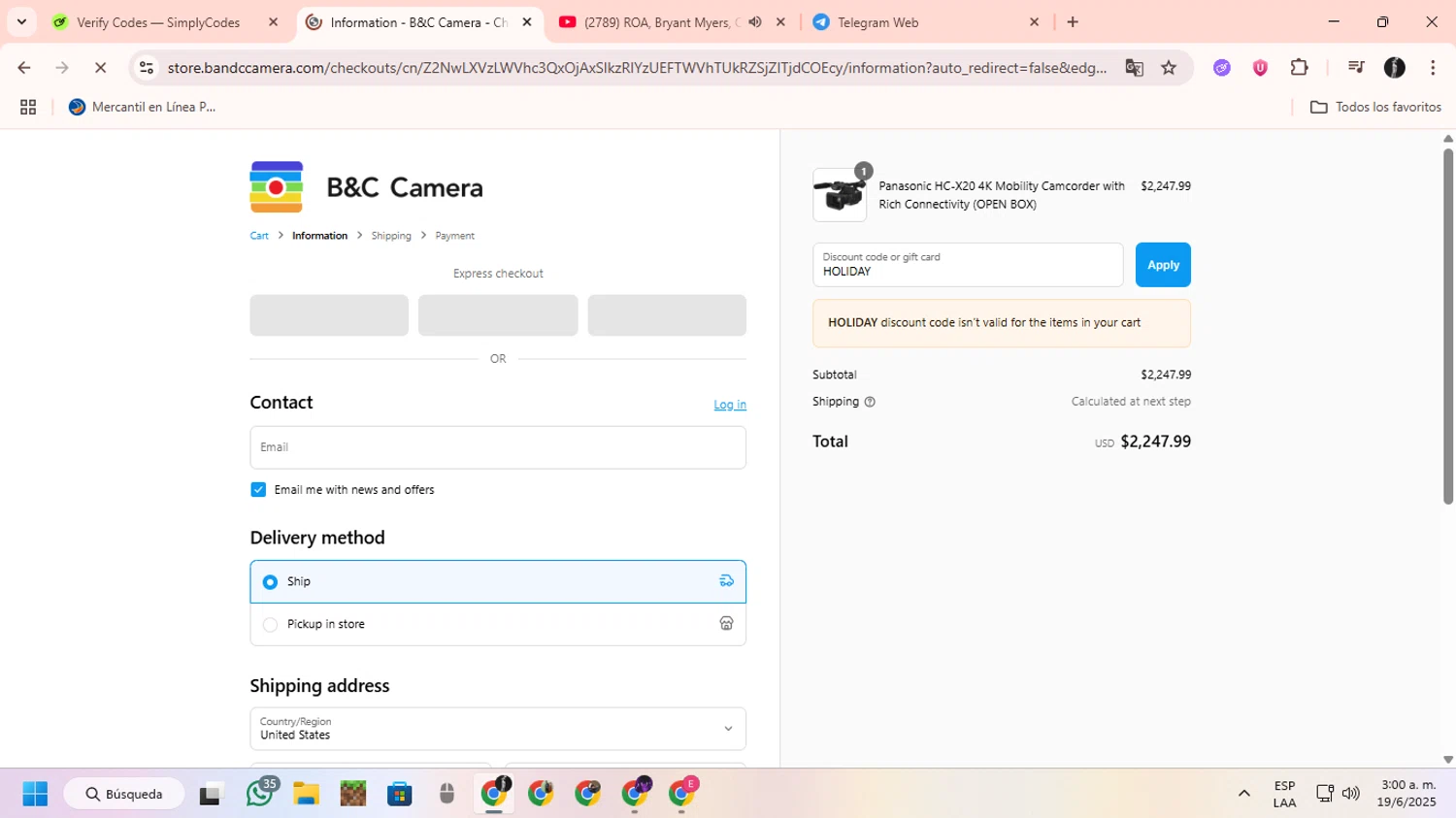The height and width of the screenshot is (818, 1456).
Task: Mute the YouTube tab audio icon
Action: pos(755,21)
